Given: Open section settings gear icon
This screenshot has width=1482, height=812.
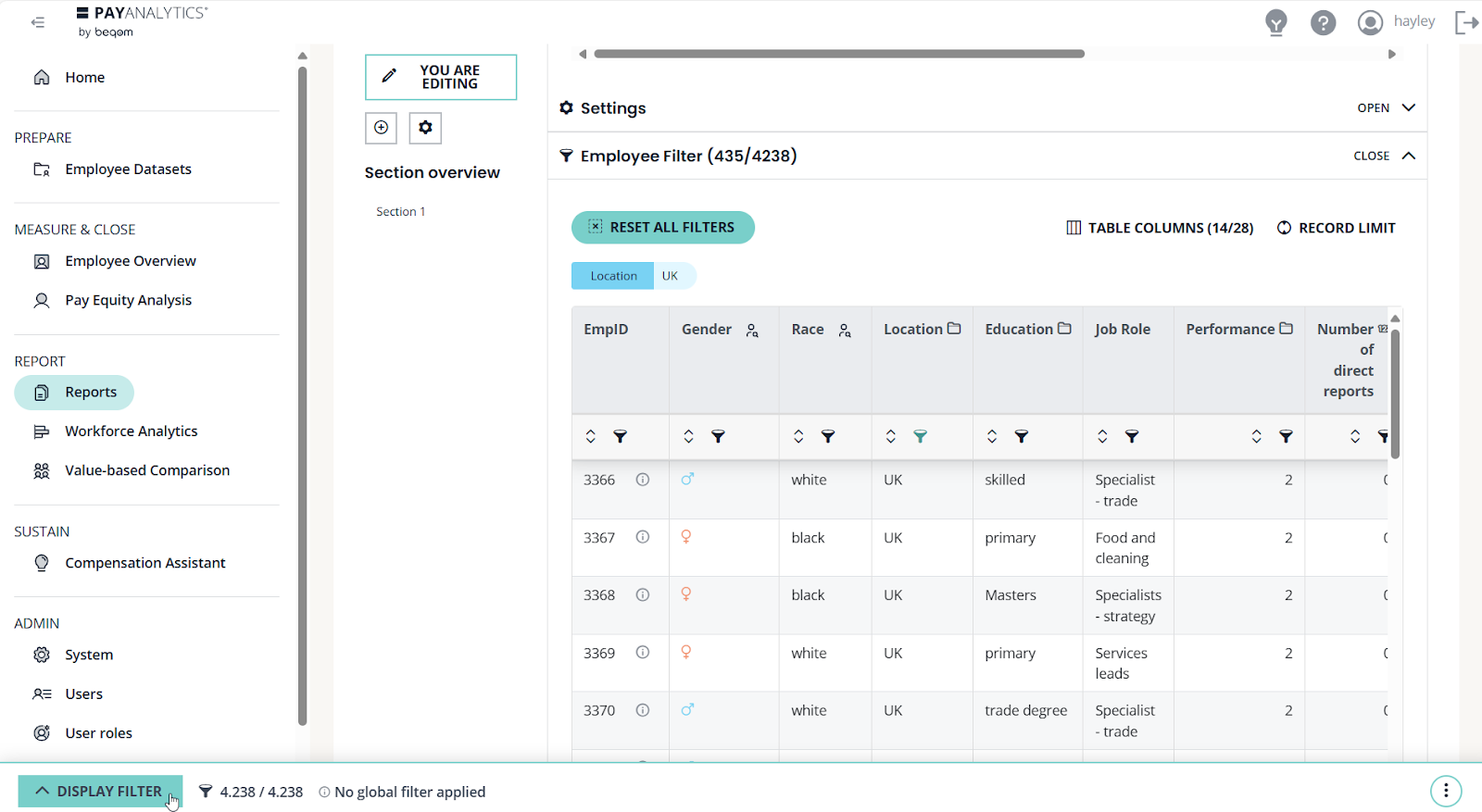Looking at the screenshot, I should (425, 128).
